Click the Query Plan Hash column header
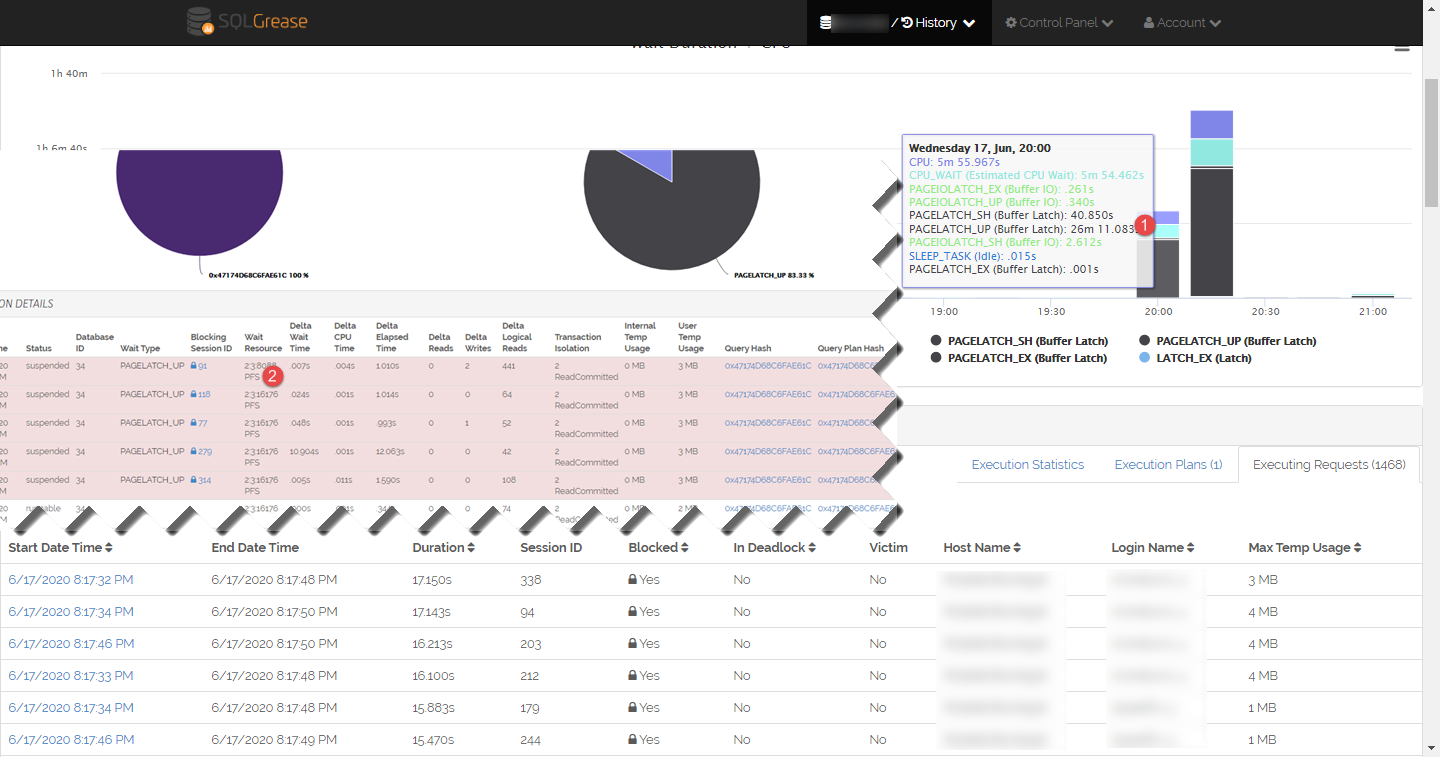The width and height of the screenshot is (1440, 757). click(850, 348)
